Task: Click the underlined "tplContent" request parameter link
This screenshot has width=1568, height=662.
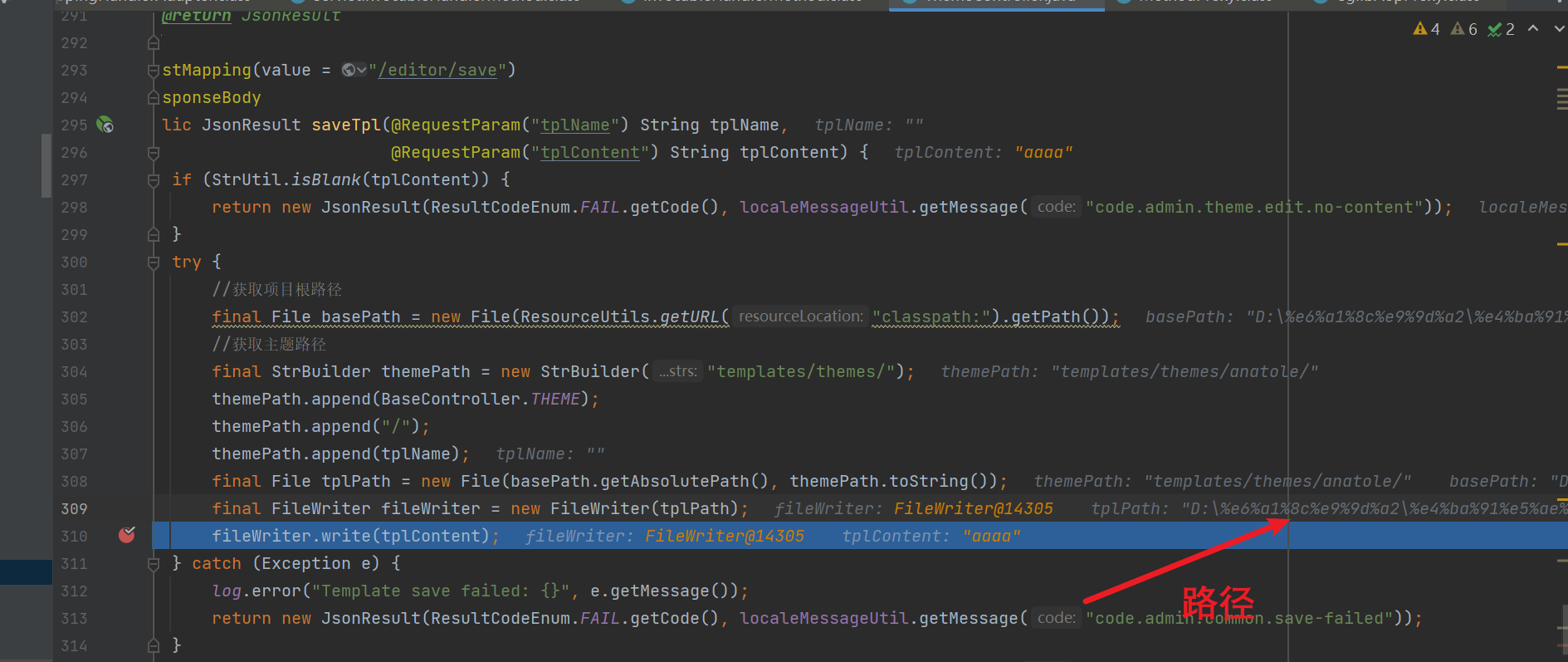Action: pyautogui.click(x=589, y=153)
